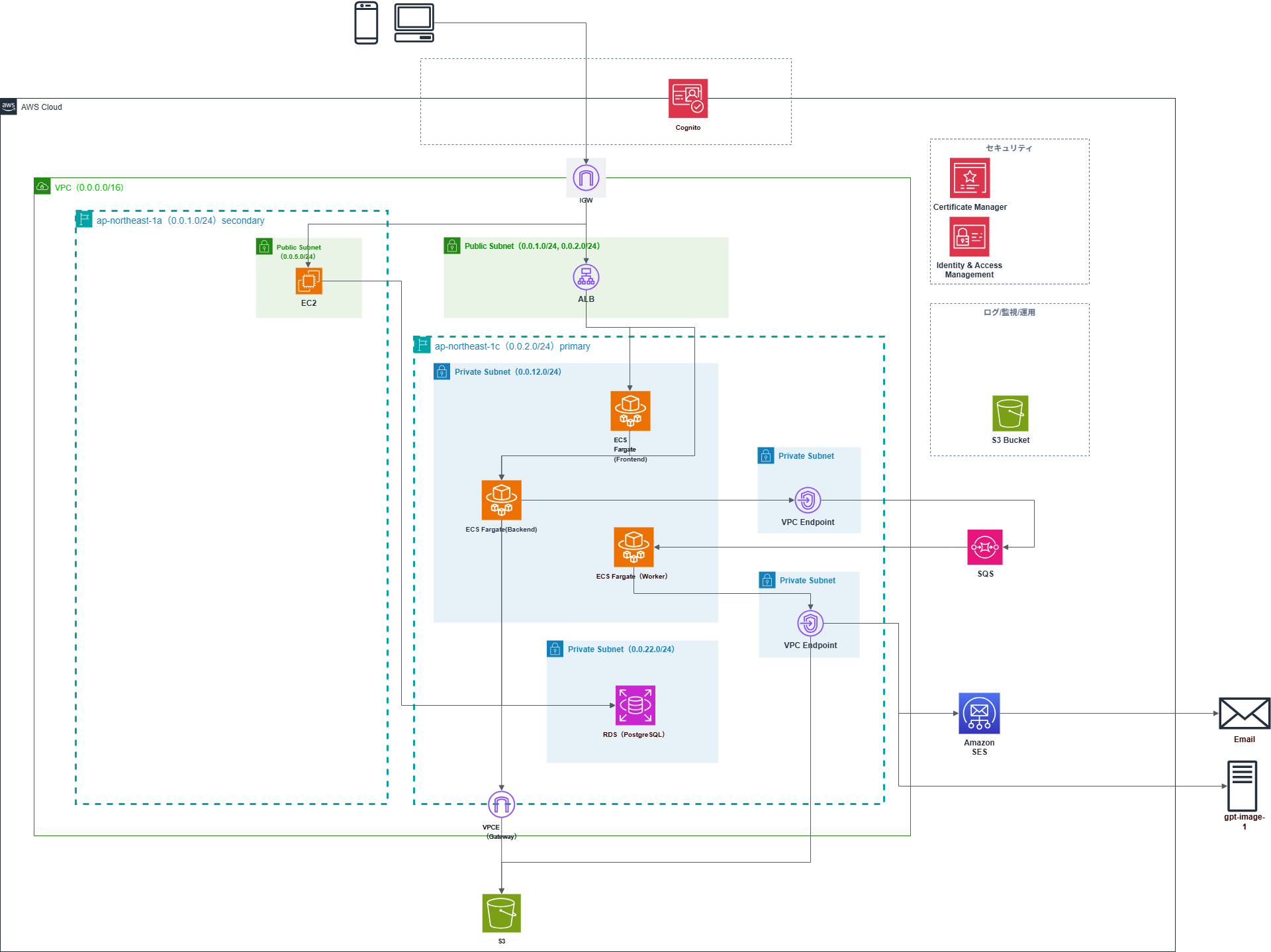Select the IGW internet gateway icon
1271x952 pixels.
point(586,177)
